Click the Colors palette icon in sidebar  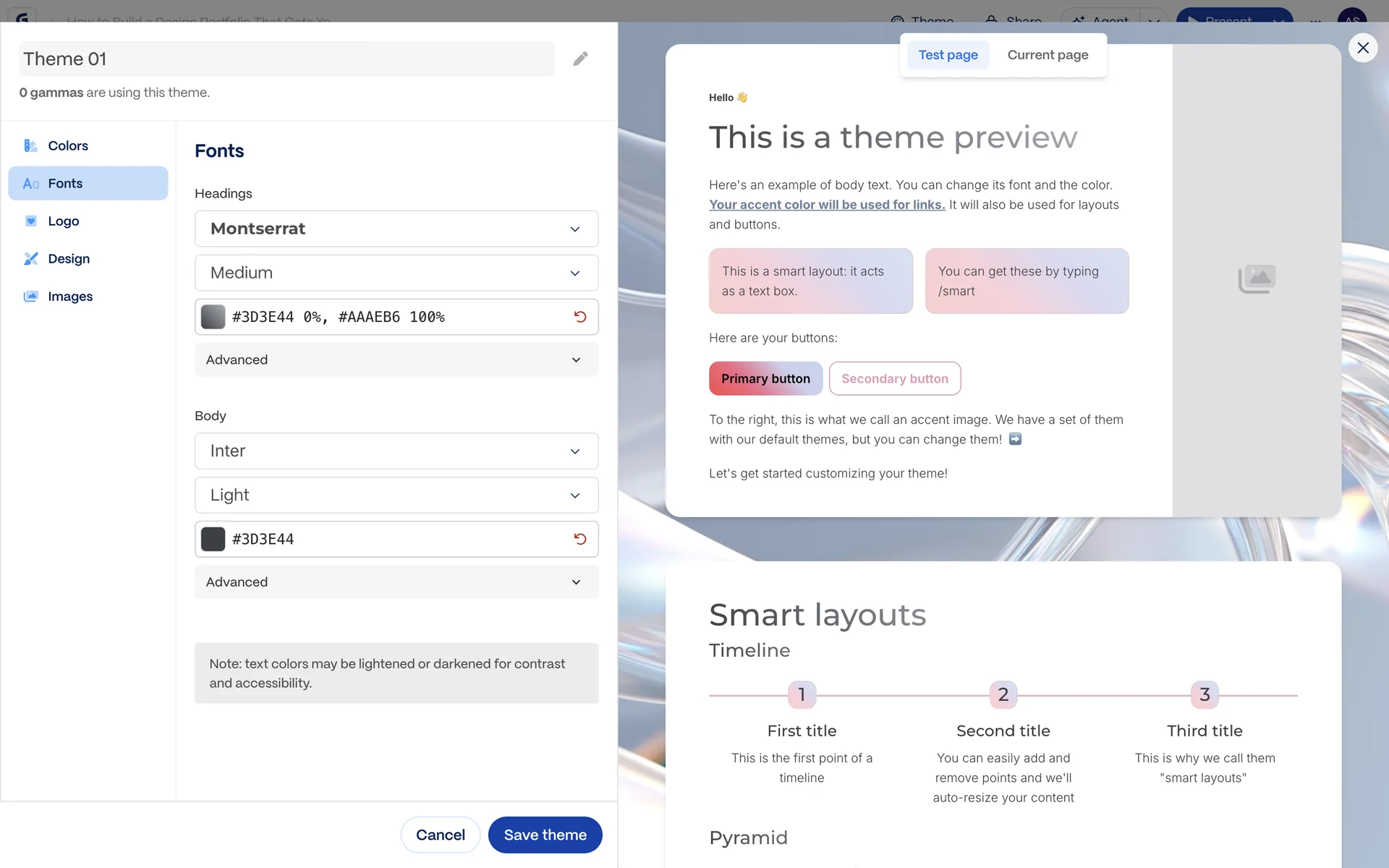[x=30, y=145]
